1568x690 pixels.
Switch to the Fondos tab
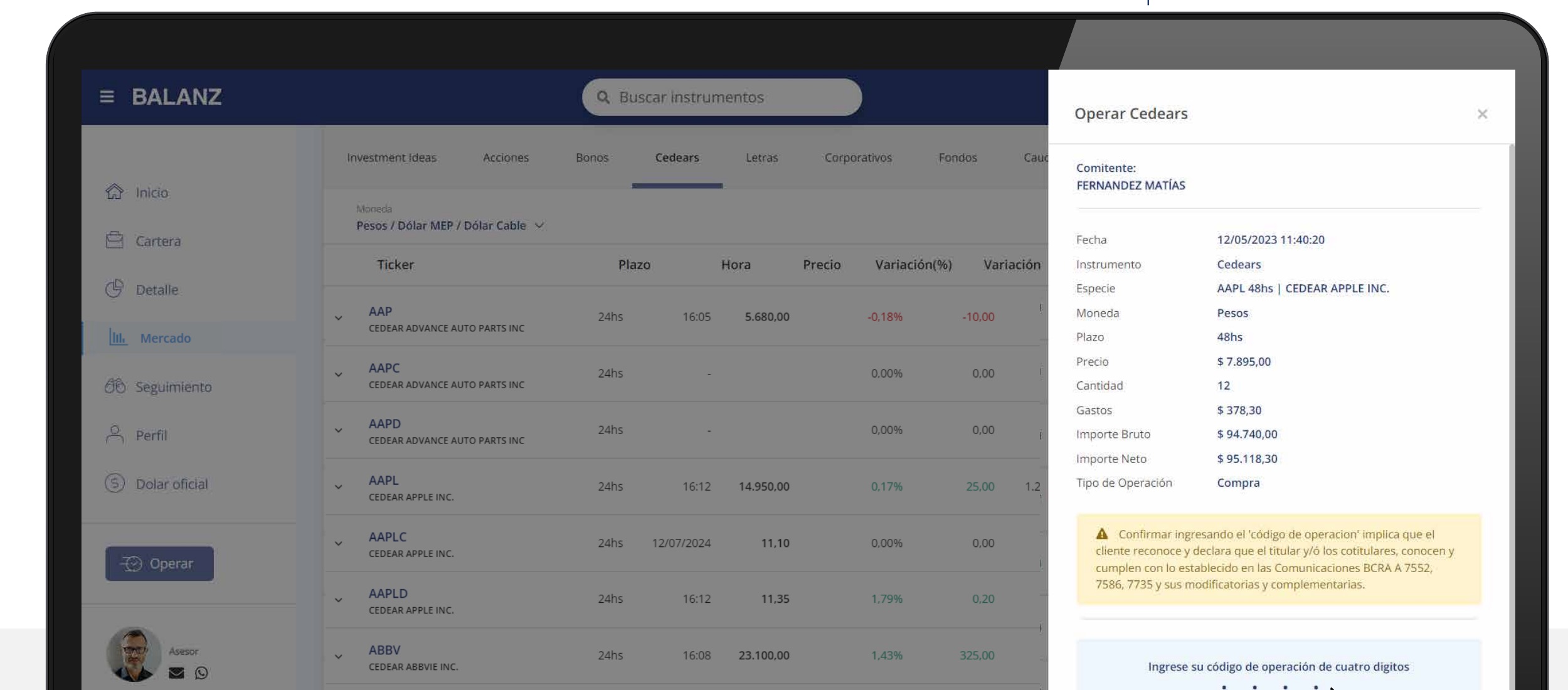click(958, 157)
